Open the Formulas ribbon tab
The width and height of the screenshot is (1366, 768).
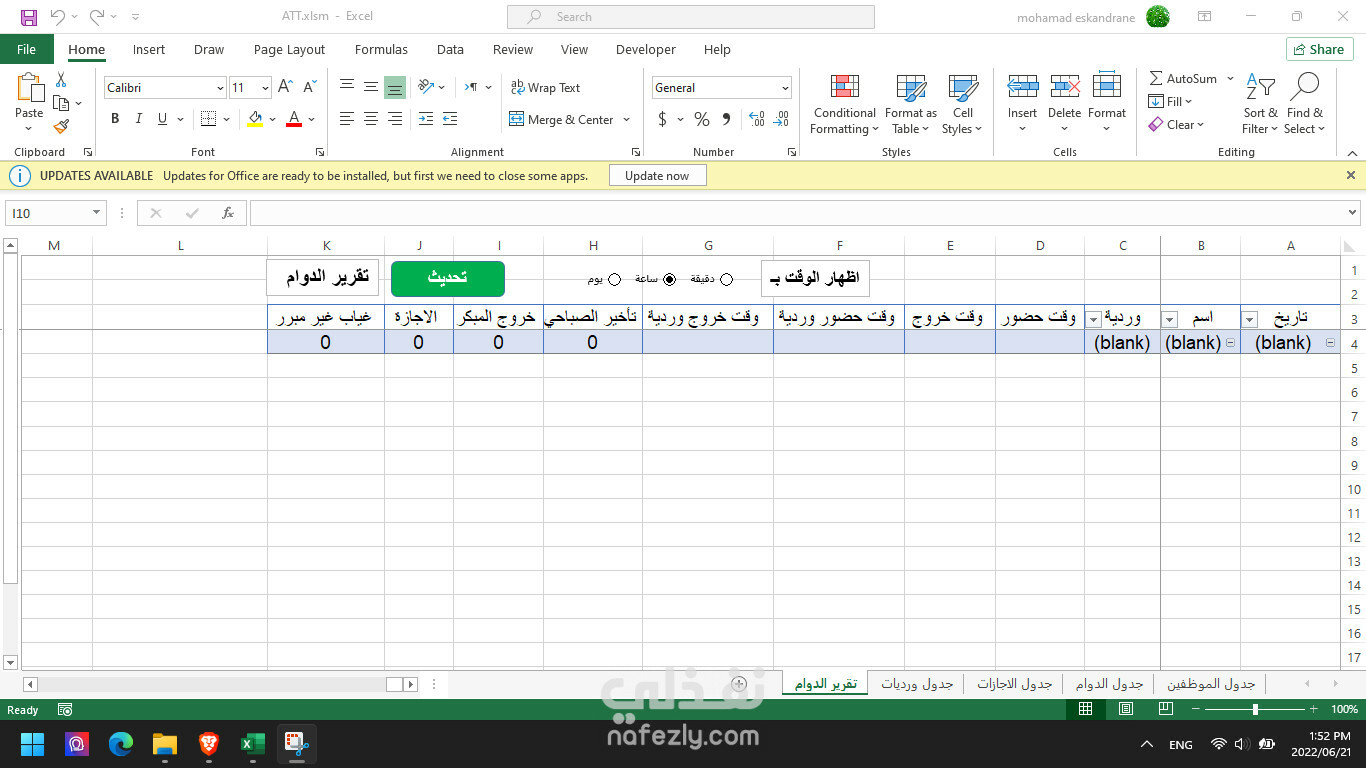click(381, 49)
